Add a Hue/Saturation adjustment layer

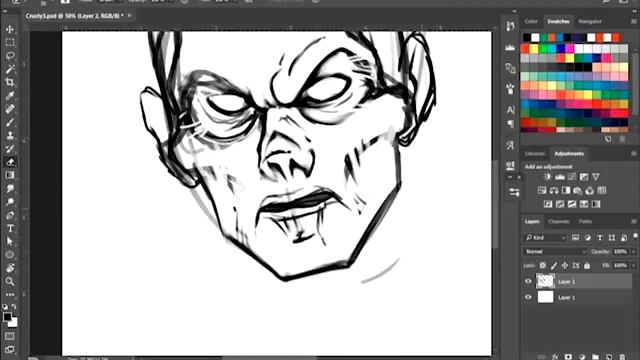click(x=542, y=191)
